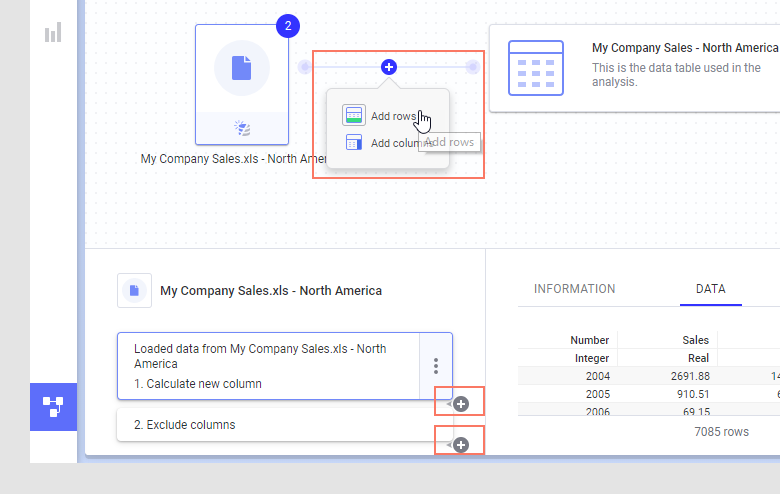Click the blue plus on connector line
This screenshot has width=780, height=494.
(x=389, y=67)
